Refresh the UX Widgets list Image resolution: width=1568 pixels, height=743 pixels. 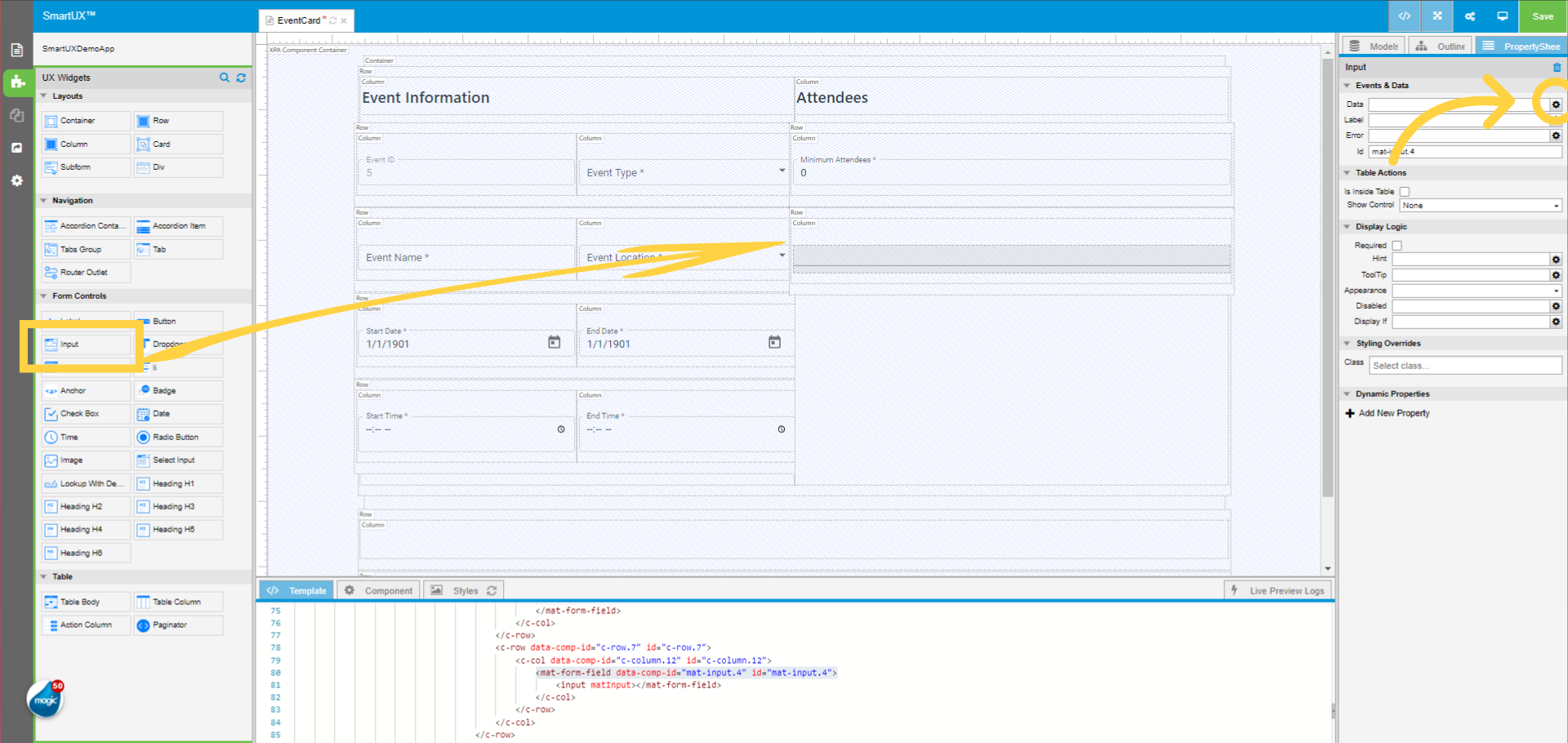tap(241, 78)
